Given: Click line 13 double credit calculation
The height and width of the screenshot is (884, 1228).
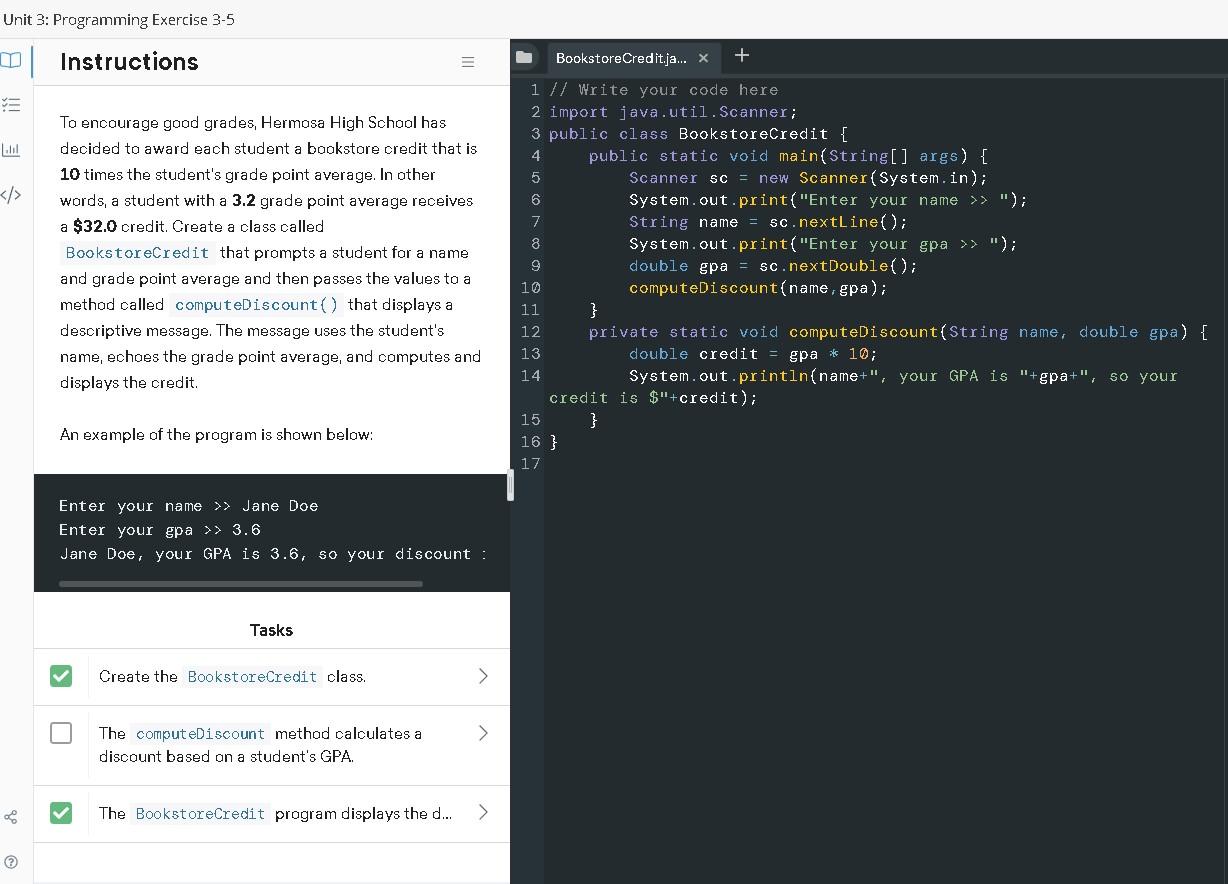Looking at the screenshot, I should coord(753,354).
